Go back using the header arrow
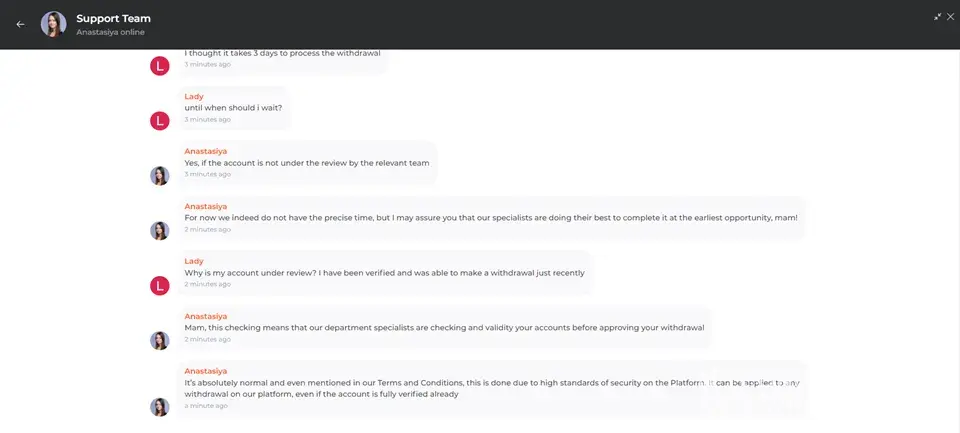Image resolution: width=960 pixels, height=433 pixels. click(x=20, y=24)
